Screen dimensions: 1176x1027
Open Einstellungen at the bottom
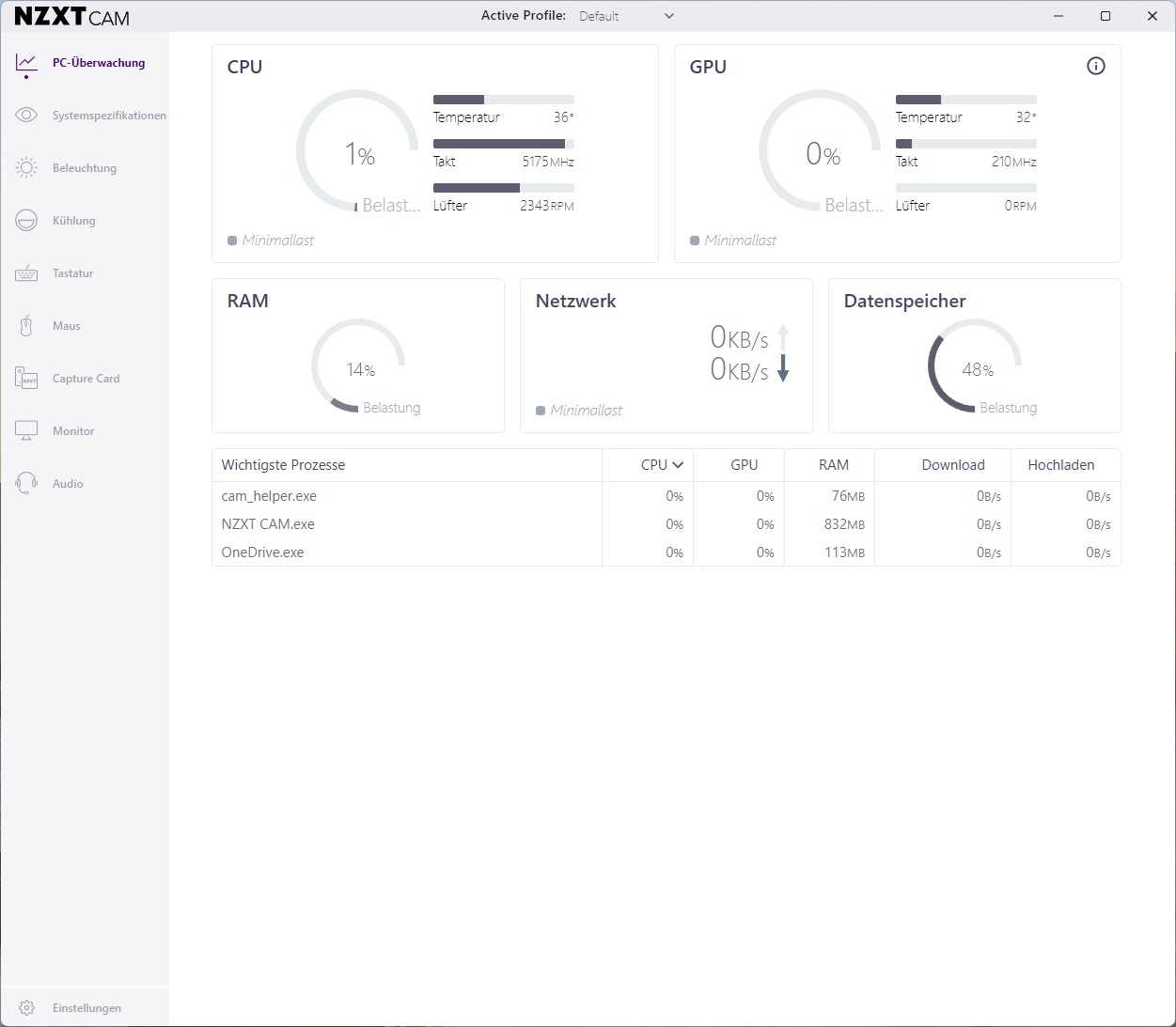click(x=86, y=1008)
